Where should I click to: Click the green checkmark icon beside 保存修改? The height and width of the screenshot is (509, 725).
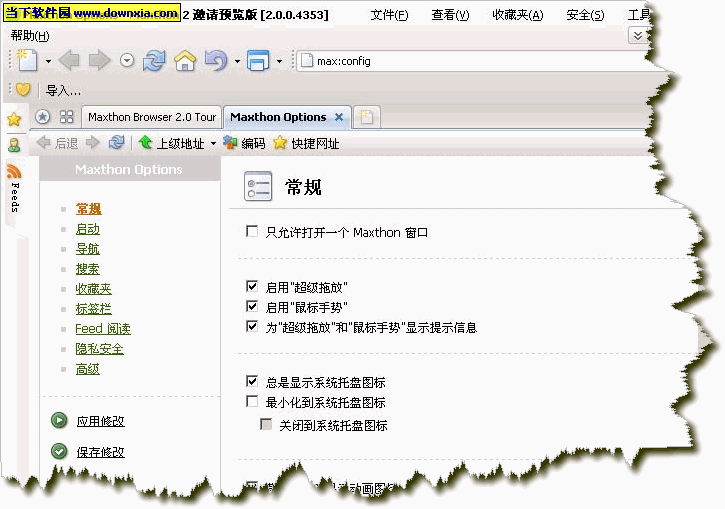[x=59, y=451]
